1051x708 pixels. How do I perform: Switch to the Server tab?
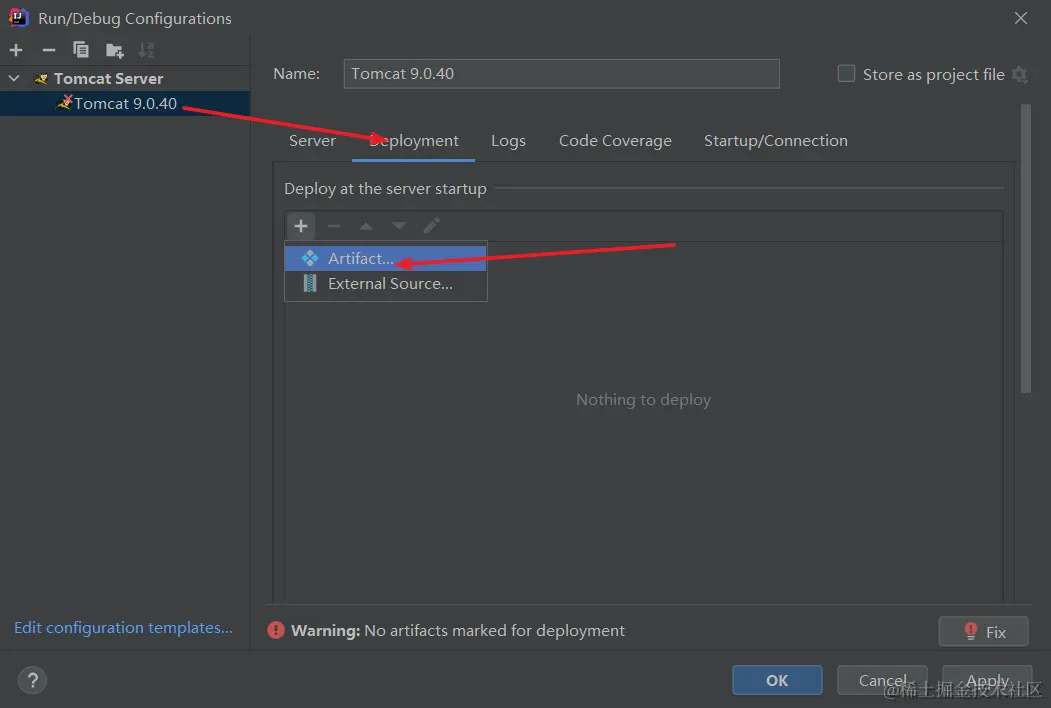312,141
